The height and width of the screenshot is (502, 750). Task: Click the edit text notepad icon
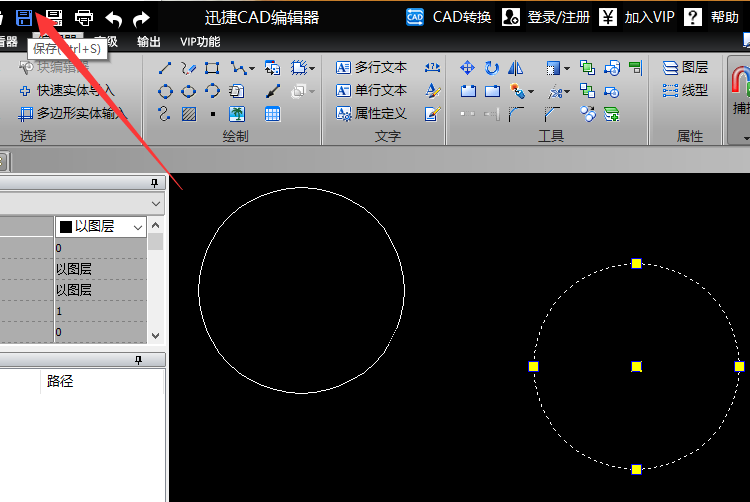point(432,114)
